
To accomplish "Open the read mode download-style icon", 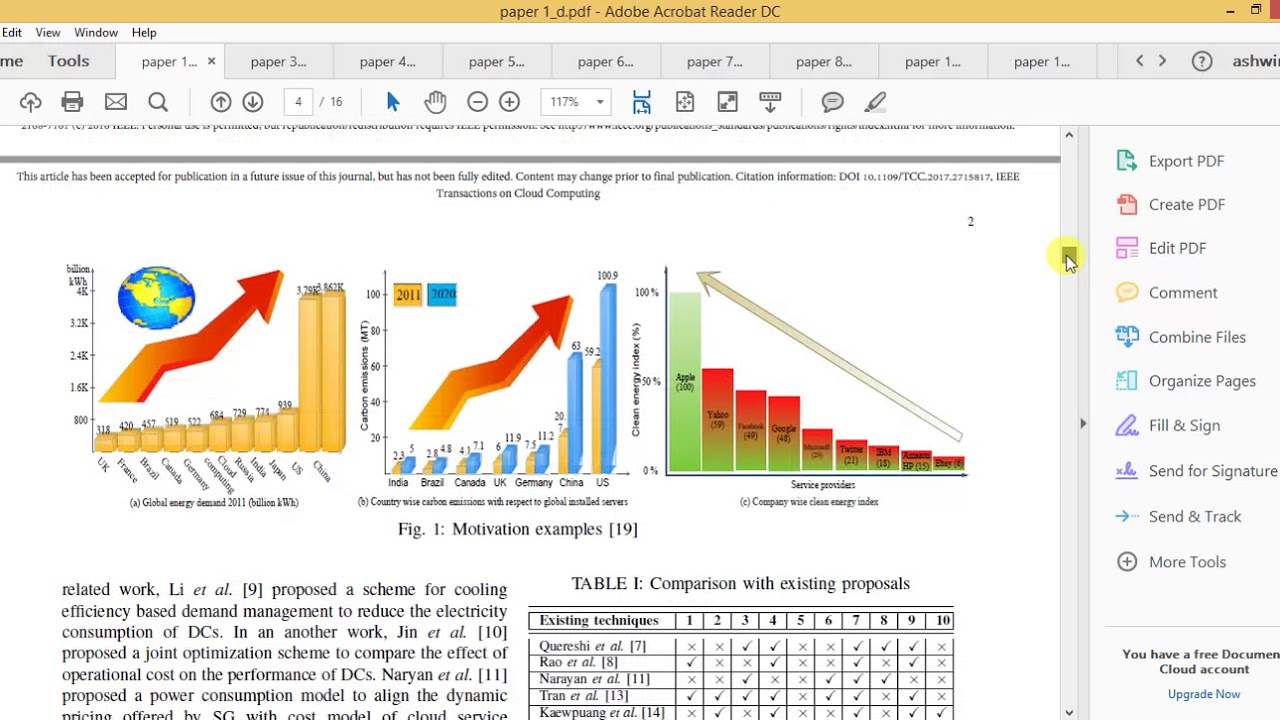I will [x=770, y=102].
